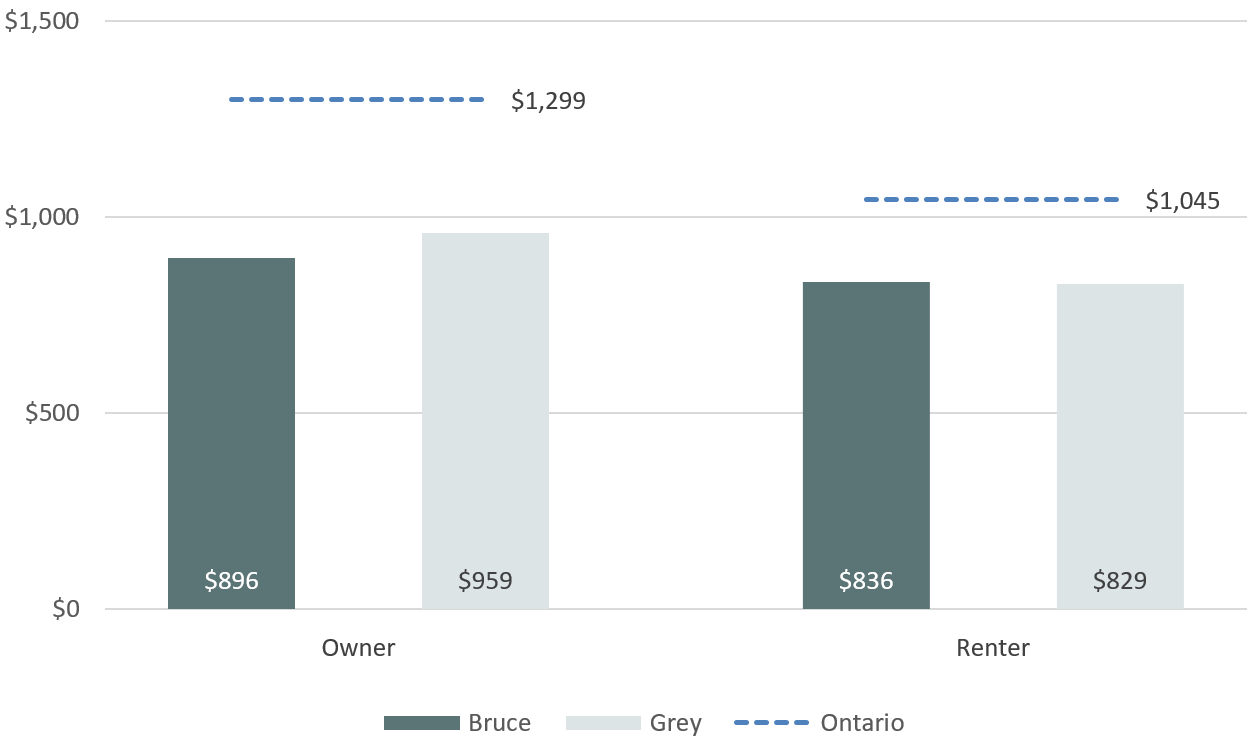The height and width of the screenshot is (745, 1260).
Task: Select the Renter category axis label
Action: click(993, 648)
